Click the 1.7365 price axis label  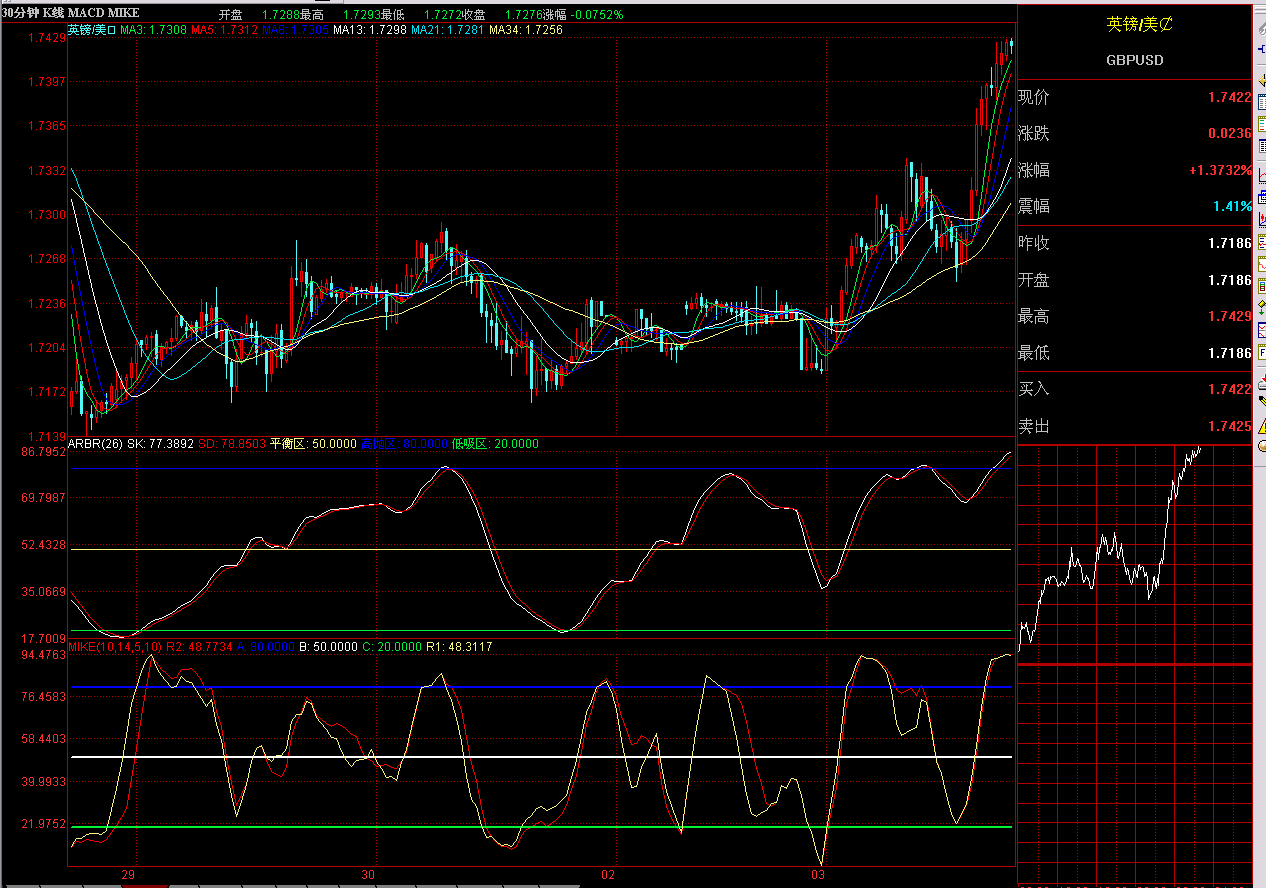pos(47,126)
